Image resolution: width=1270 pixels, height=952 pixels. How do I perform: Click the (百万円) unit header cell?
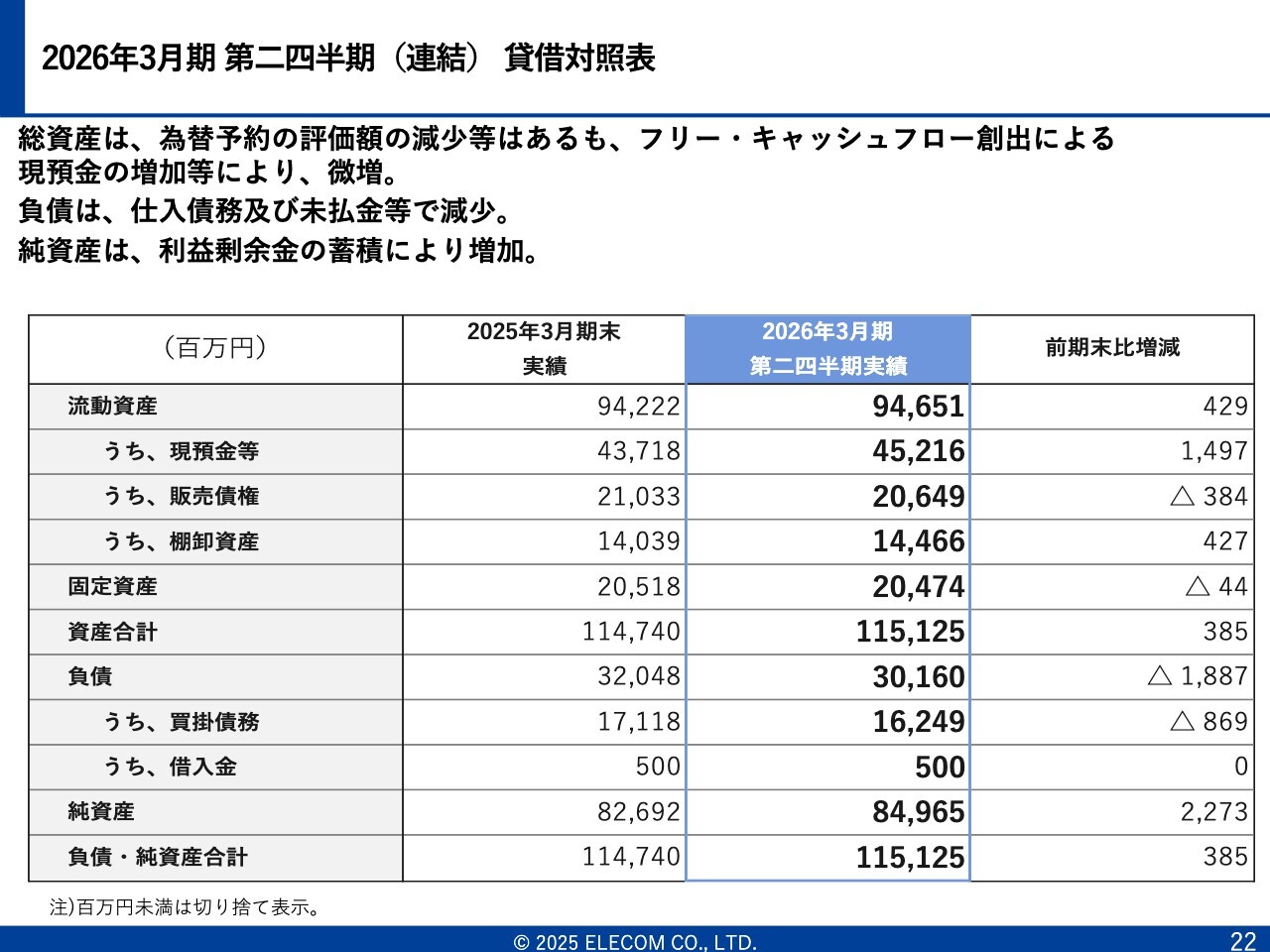[x=215, y=349]
